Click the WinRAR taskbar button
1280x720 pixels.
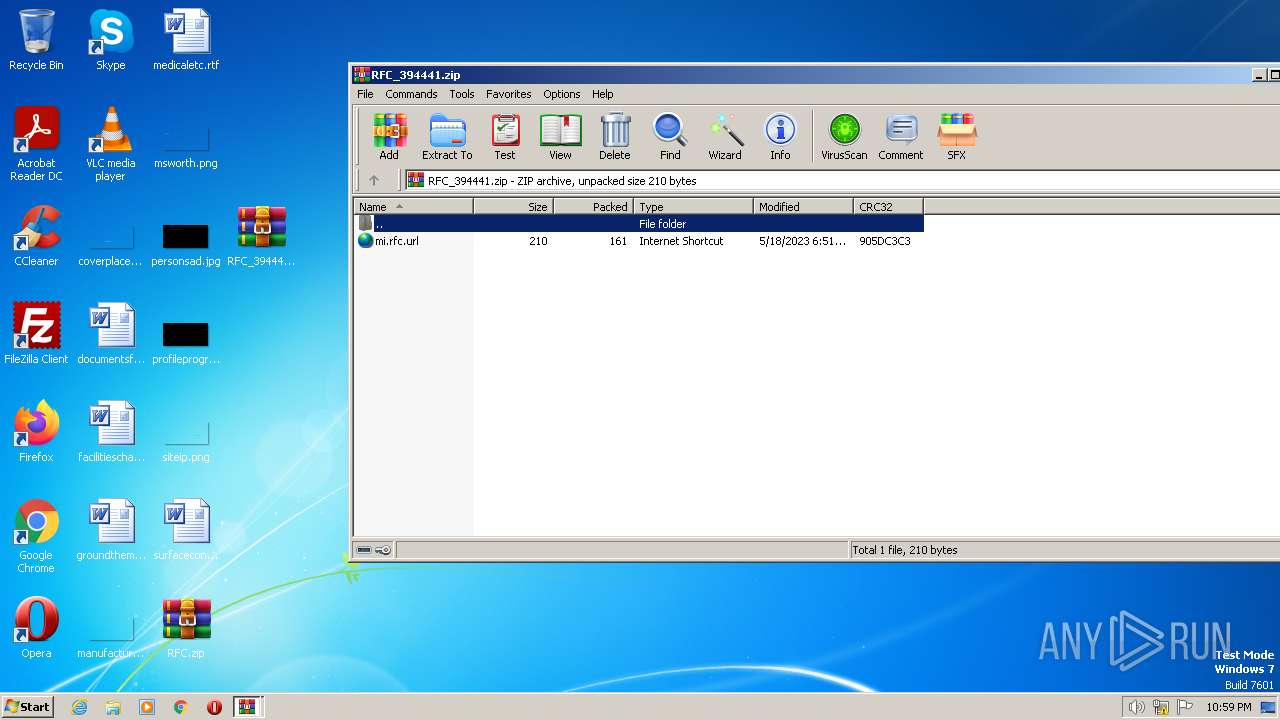tap(247, 706)
